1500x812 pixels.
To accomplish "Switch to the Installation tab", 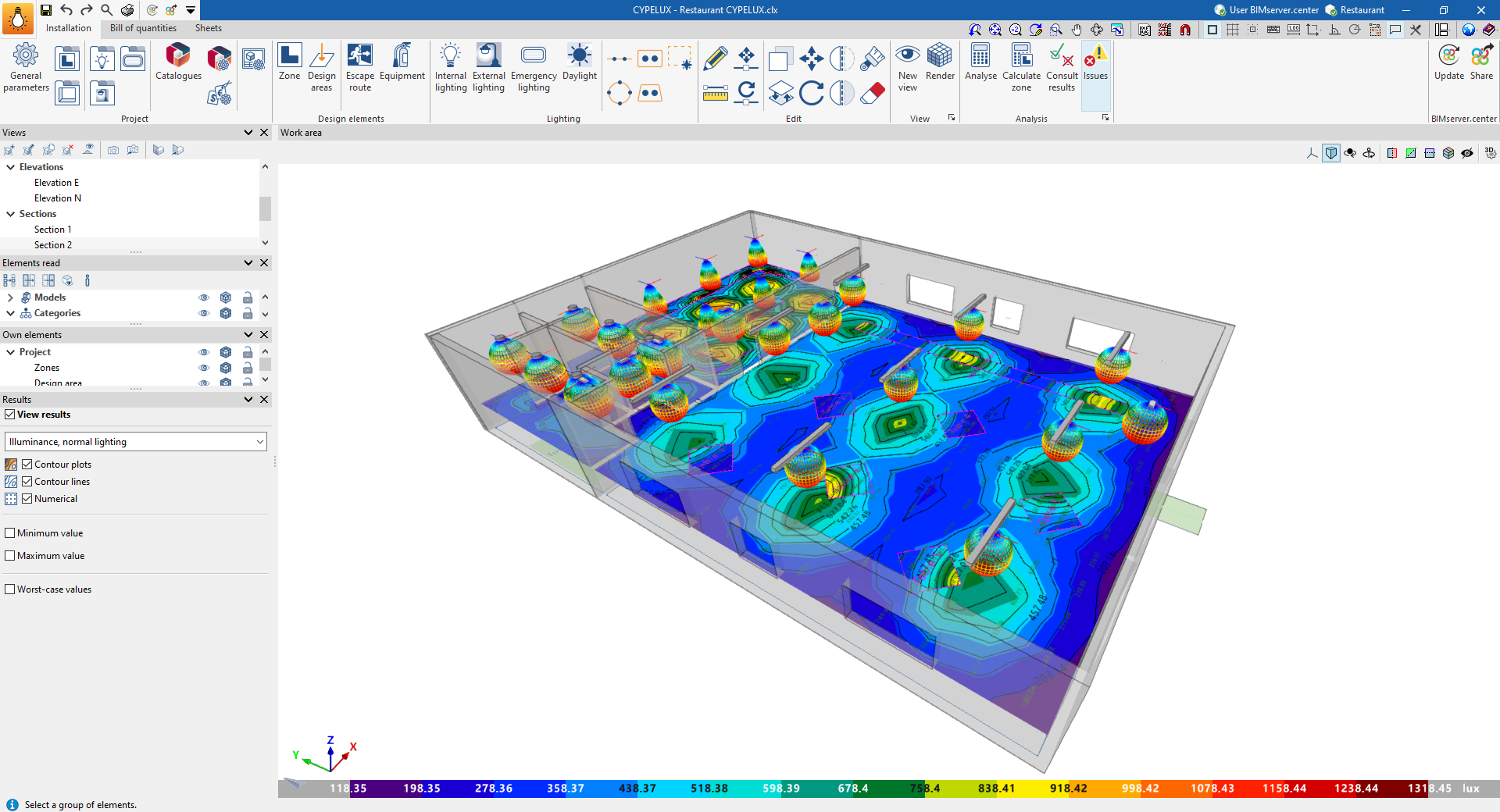I will (69, 28).
